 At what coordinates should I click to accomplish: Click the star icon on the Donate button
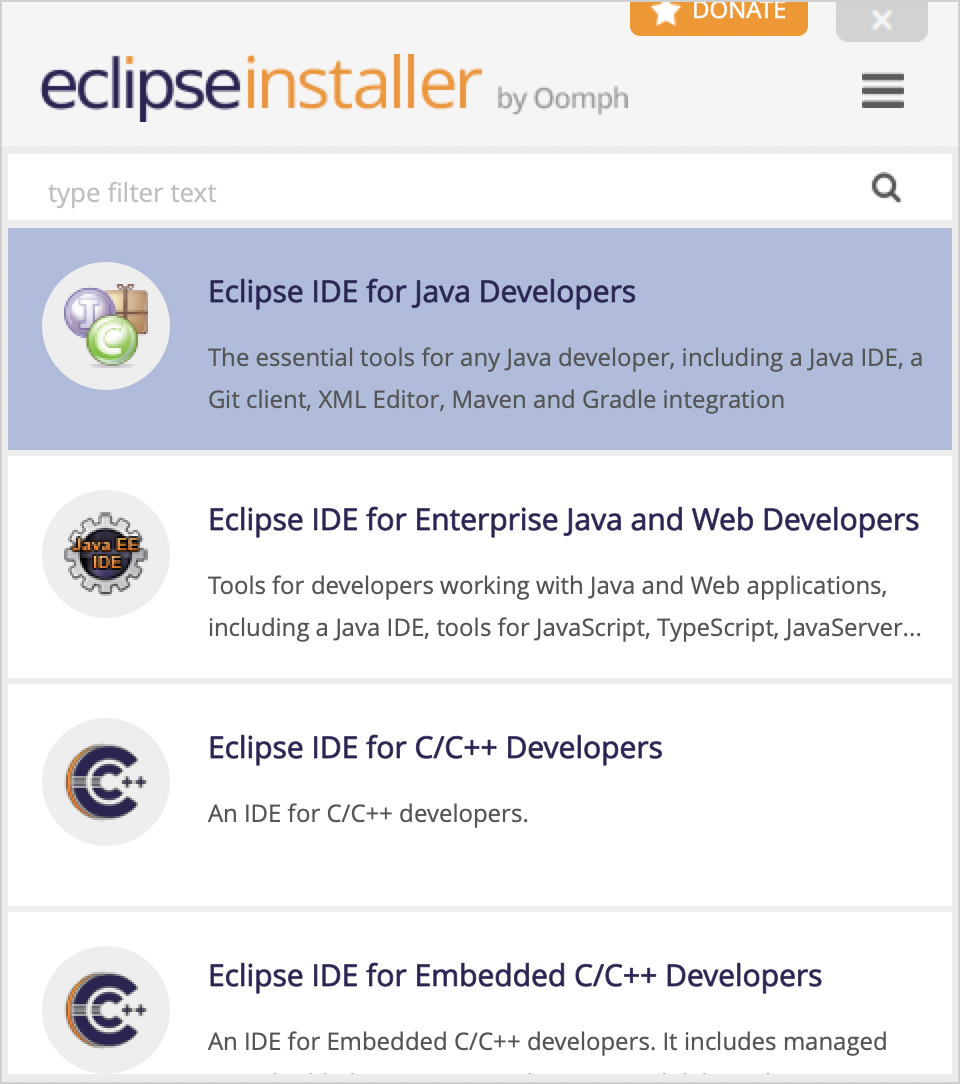point(666,12)
